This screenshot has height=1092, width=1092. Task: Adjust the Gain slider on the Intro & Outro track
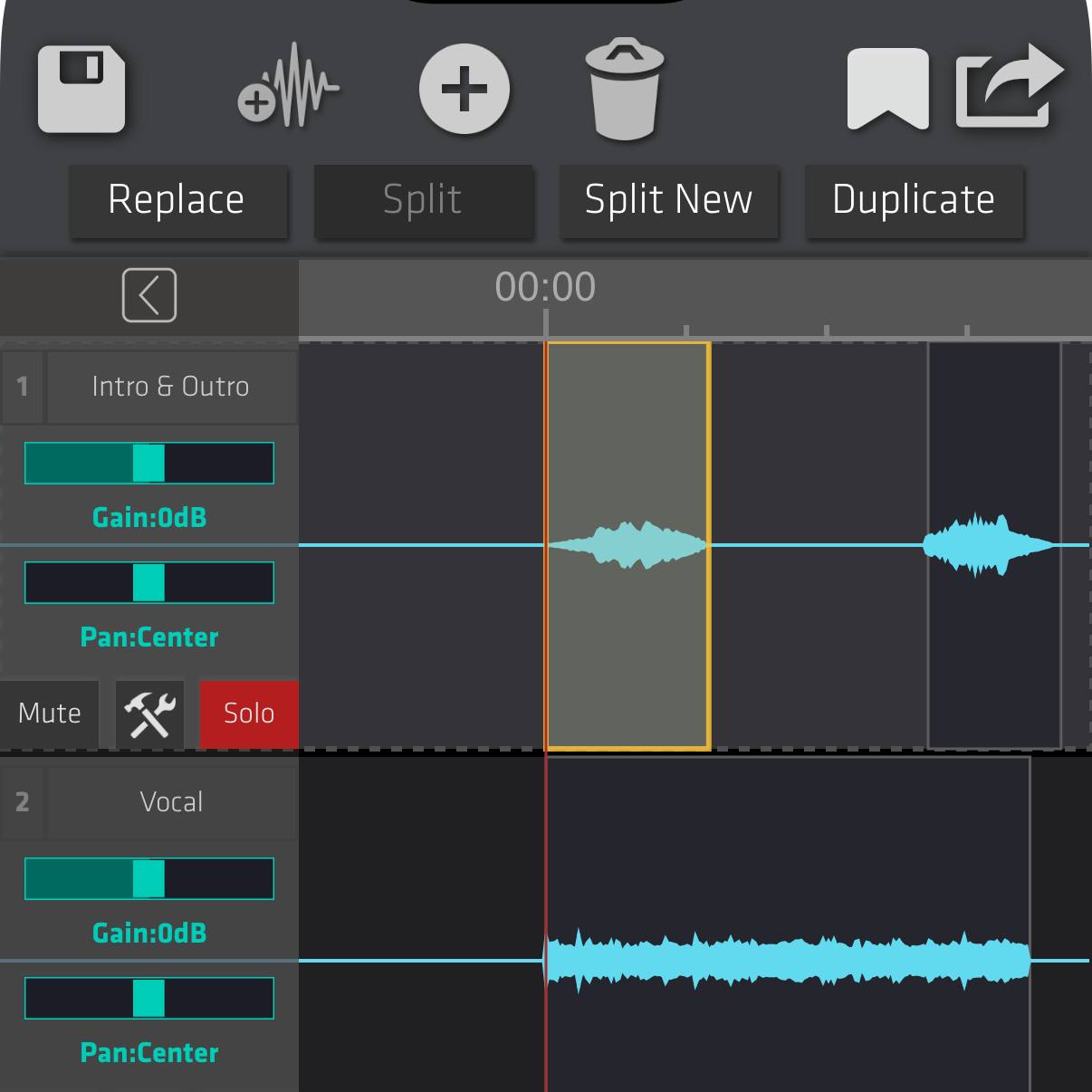pyautogui.click(x=149, y=464)
